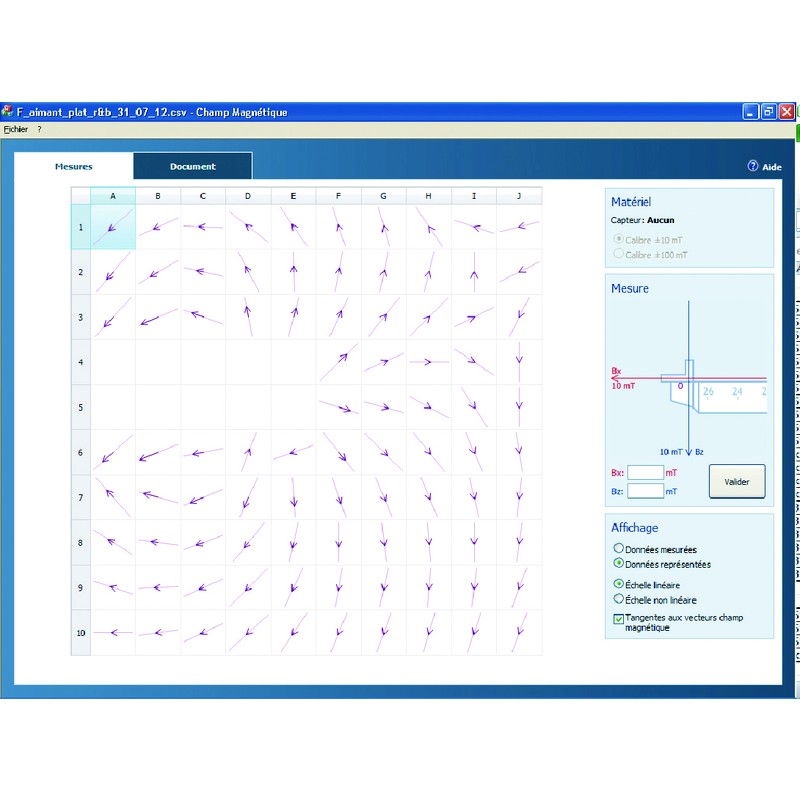Toggle Tangentes aux vecteurs champ magnétique checkbox
The image size is (800, 800).
tap(617, 619)
